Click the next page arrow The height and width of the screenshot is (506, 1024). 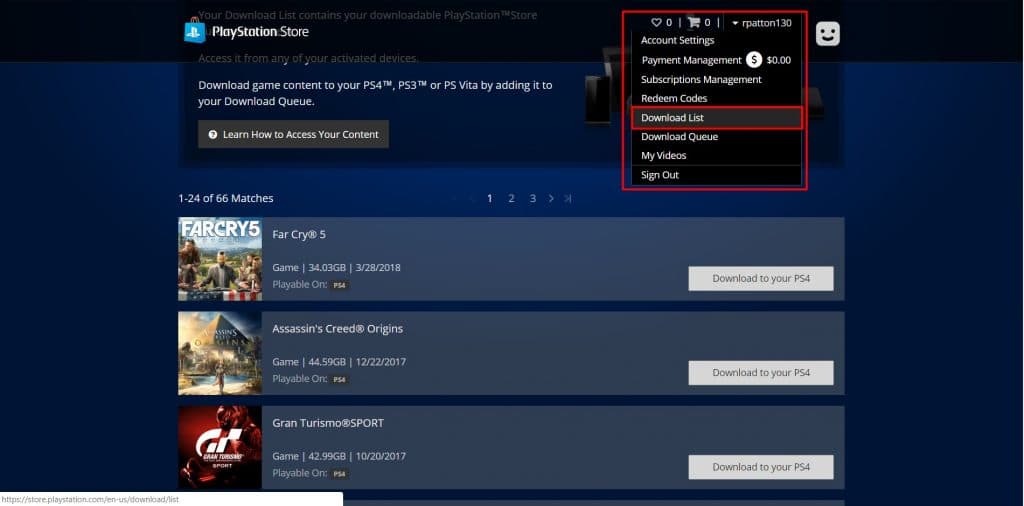[x=551, y=198]
